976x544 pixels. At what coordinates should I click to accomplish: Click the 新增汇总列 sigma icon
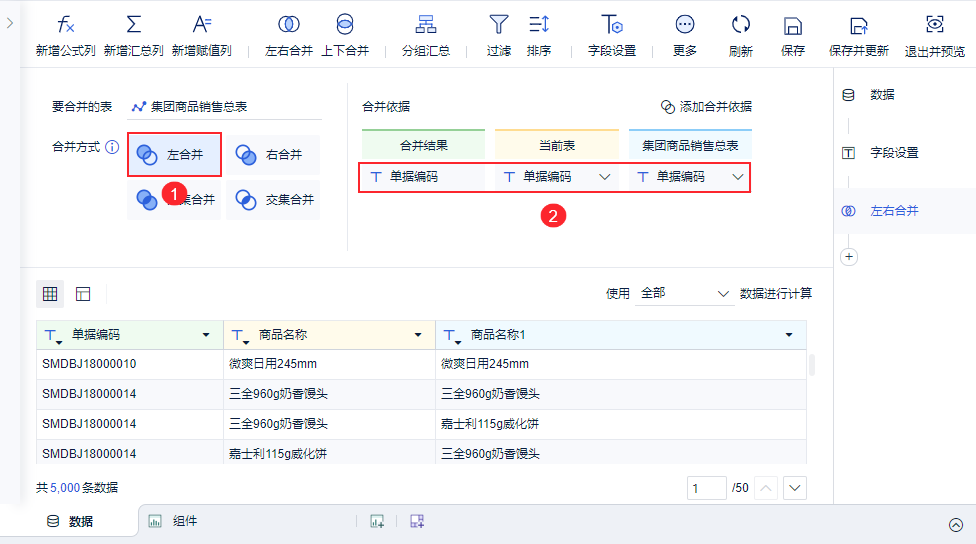click(x=133, y=25)
